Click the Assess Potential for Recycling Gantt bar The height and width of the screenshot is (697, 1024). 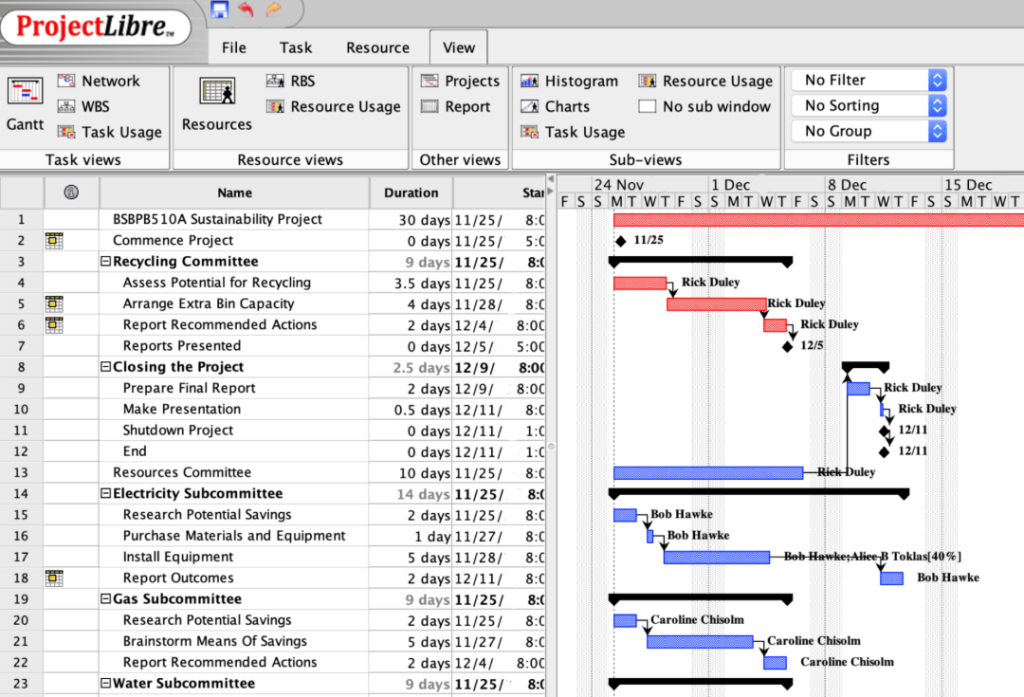tap(640, 283)
